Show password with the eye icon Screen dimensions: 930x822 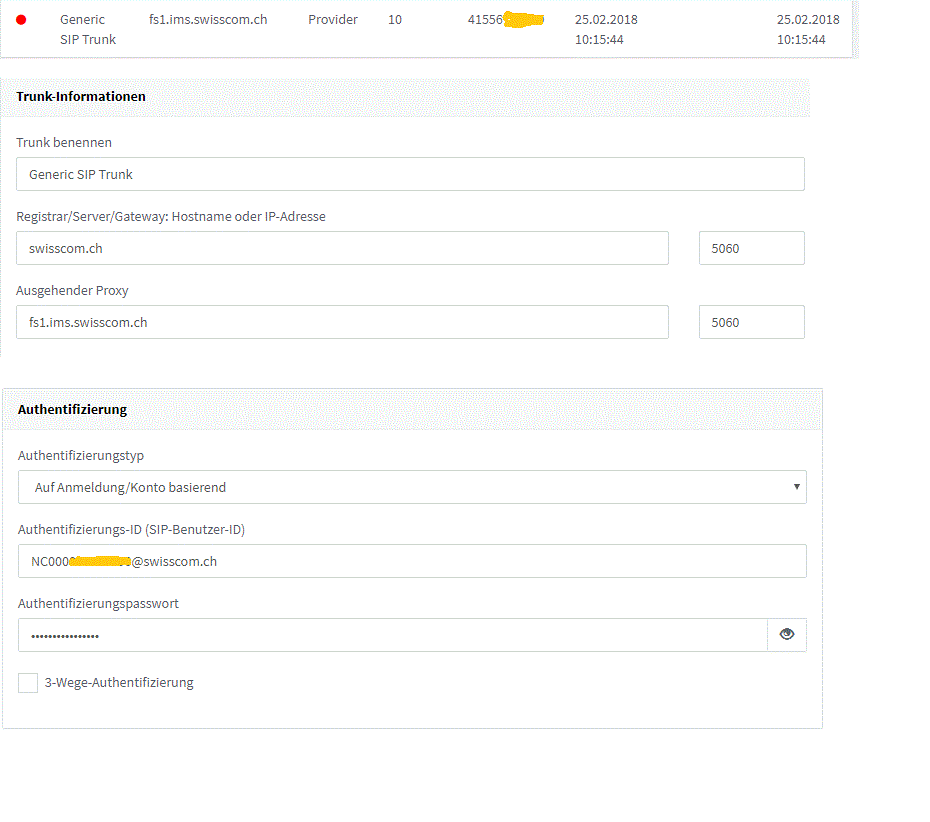tap(786, 634)
